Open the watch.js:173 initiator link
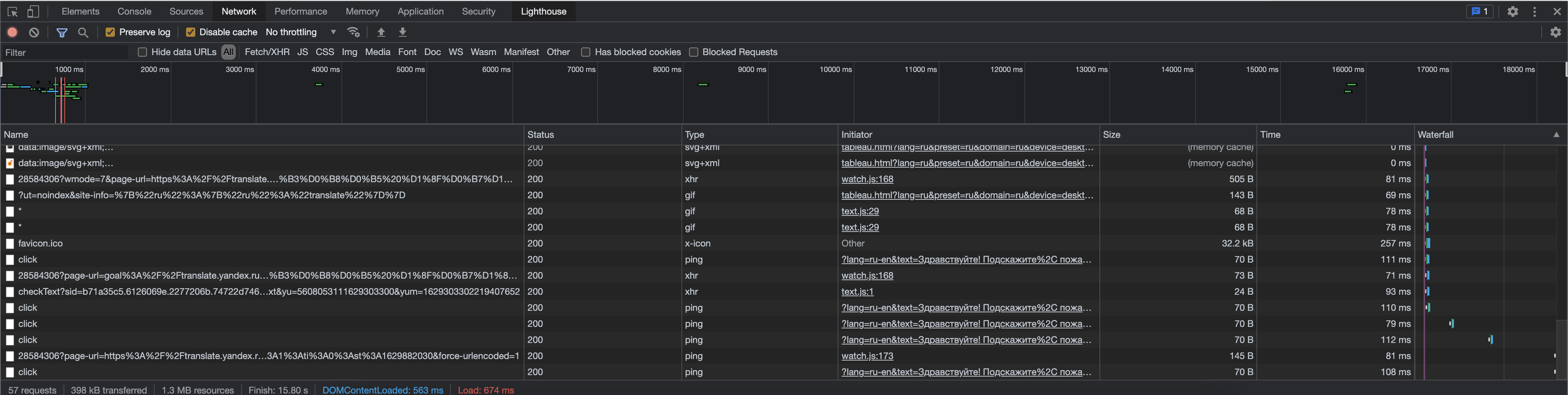The height and width of the screenshot is (395, 1568). point(867,356)
